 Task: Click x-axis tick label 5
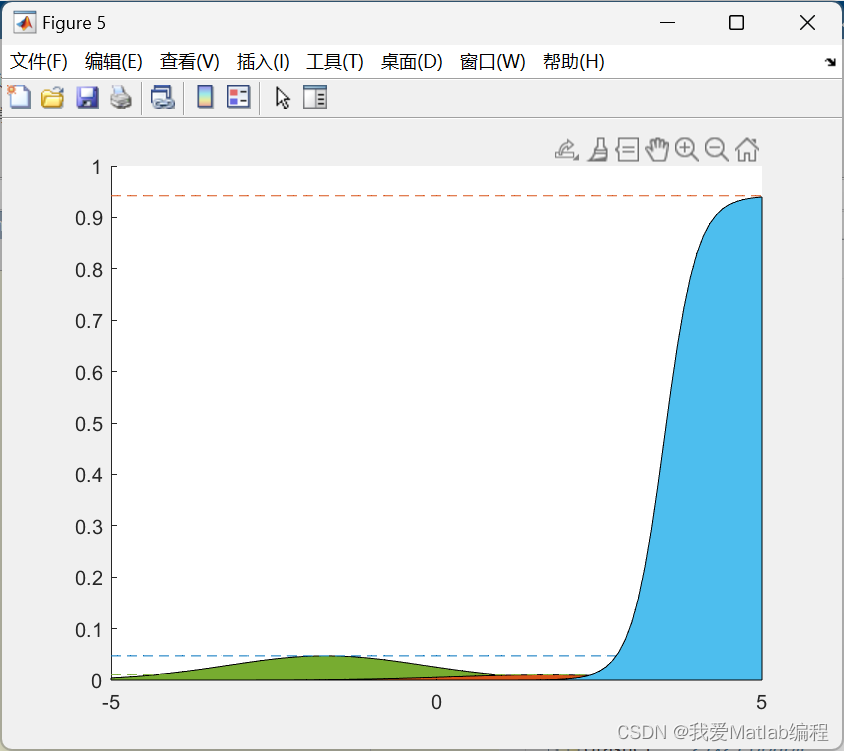tap(761, 702)
